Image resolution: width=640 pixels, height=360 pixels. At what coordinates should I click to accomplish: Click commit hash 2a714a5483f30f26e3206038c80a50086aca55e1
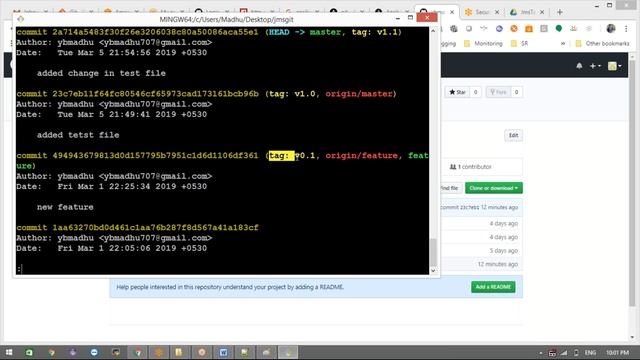[x=155, y=32]
